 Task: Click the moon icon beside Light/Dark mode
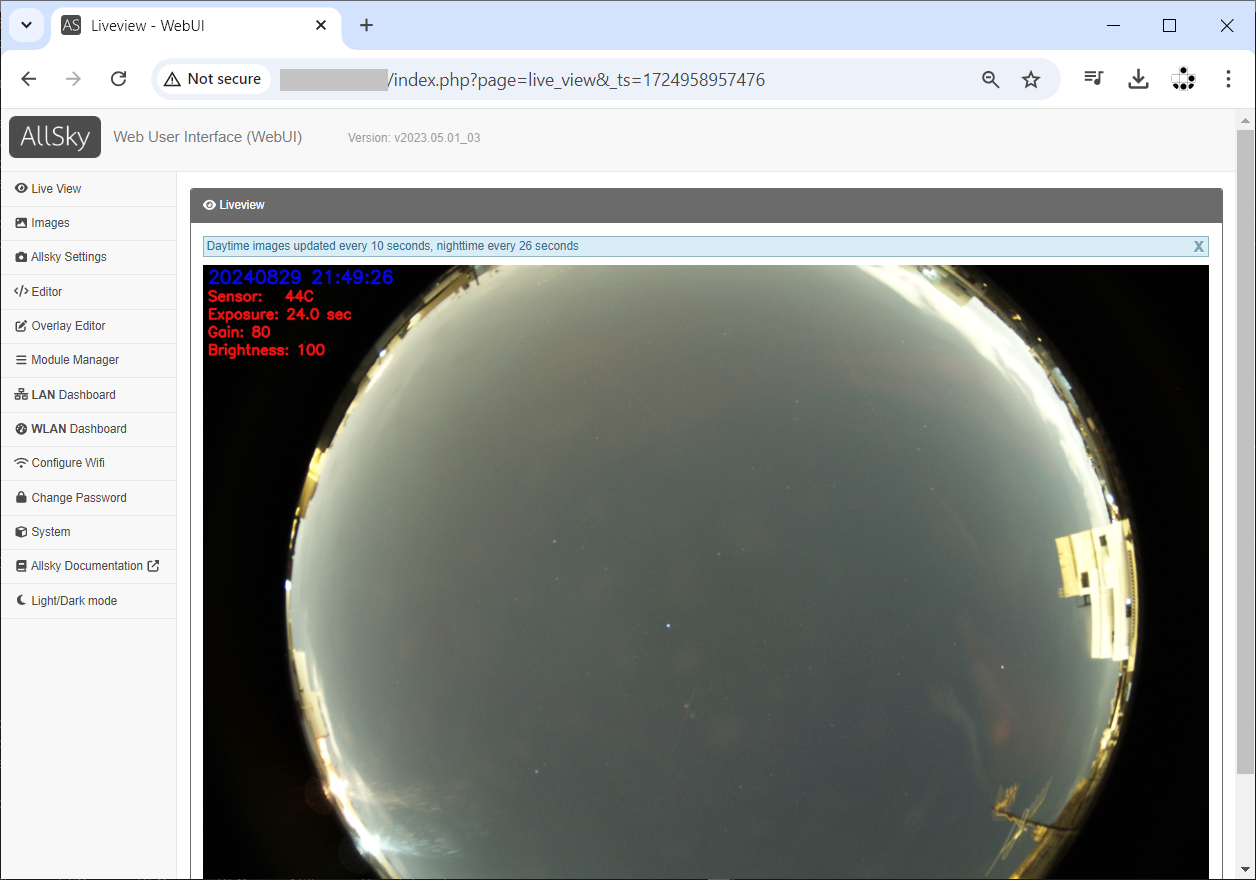click(22, 600)
